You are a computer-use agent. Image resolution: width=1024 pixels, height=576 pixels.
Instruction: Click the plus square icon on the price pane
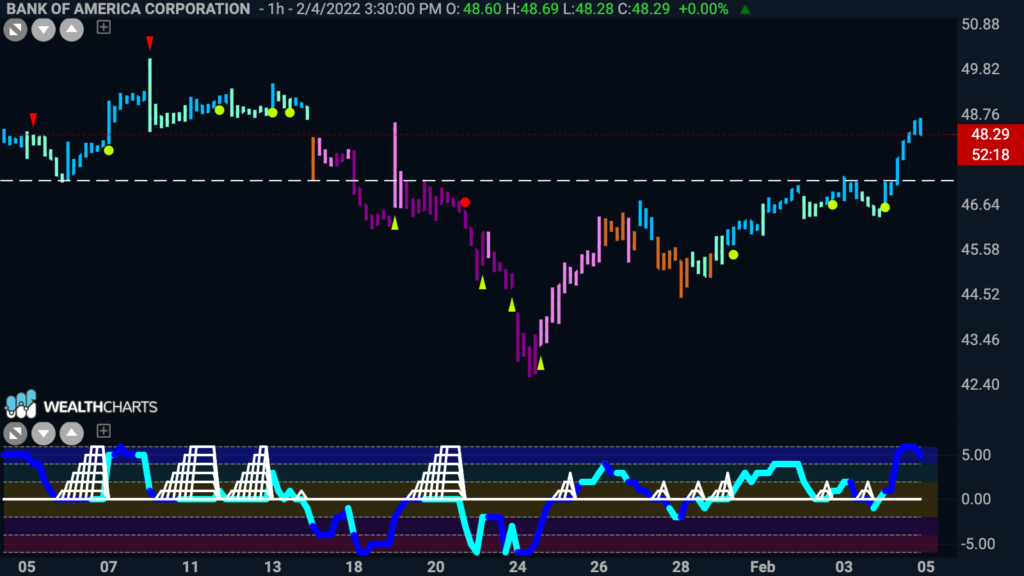(103, 27)
